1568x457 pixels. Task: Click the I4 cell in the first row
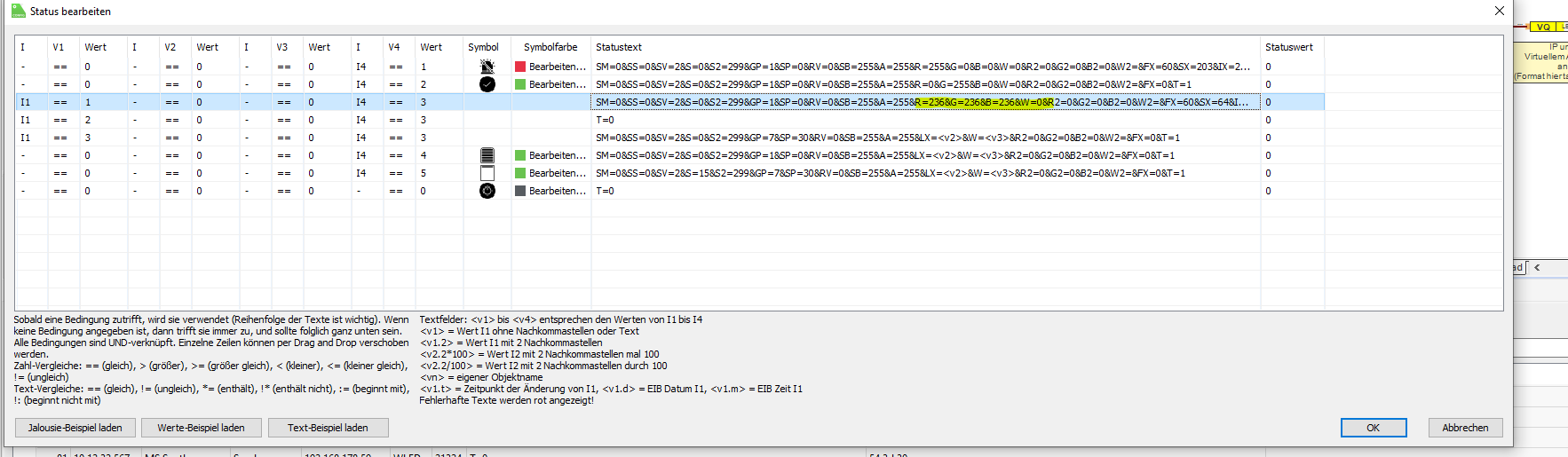[x=367, y=67]
